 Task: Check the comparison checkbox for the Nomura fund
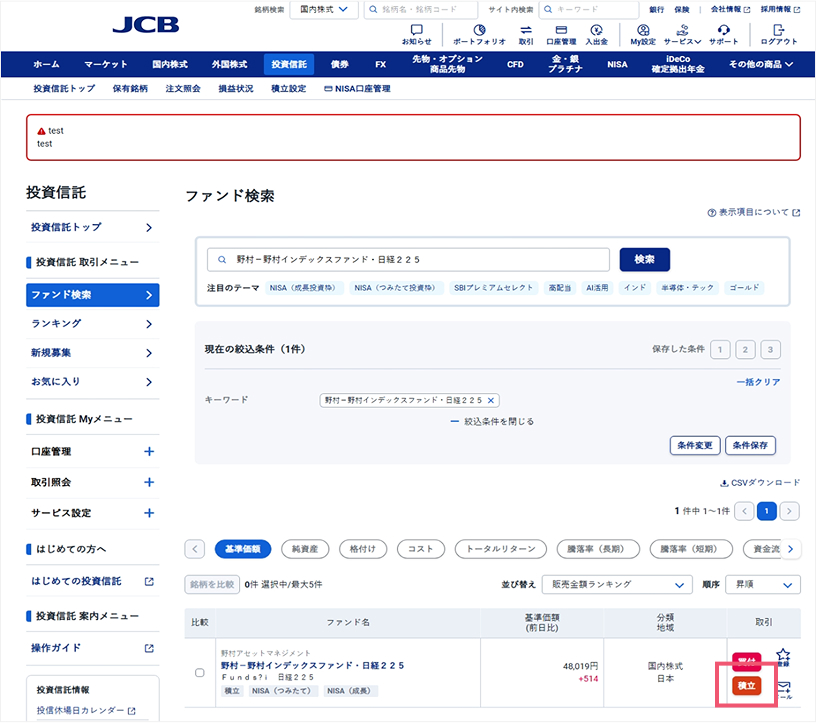199,672
